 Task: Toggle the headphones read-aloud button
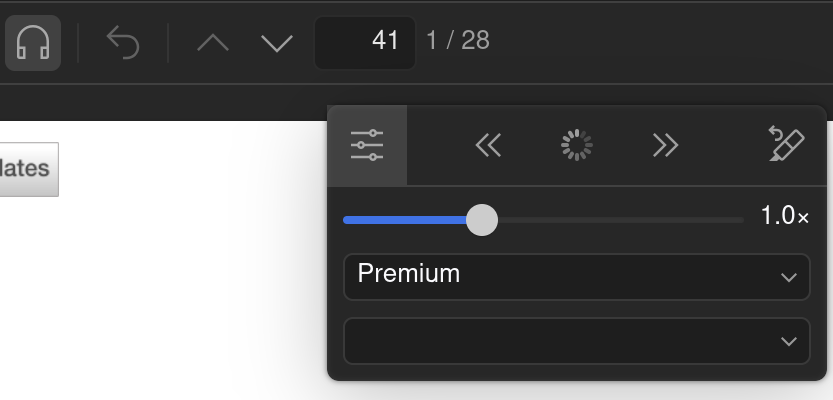(33, 42)
